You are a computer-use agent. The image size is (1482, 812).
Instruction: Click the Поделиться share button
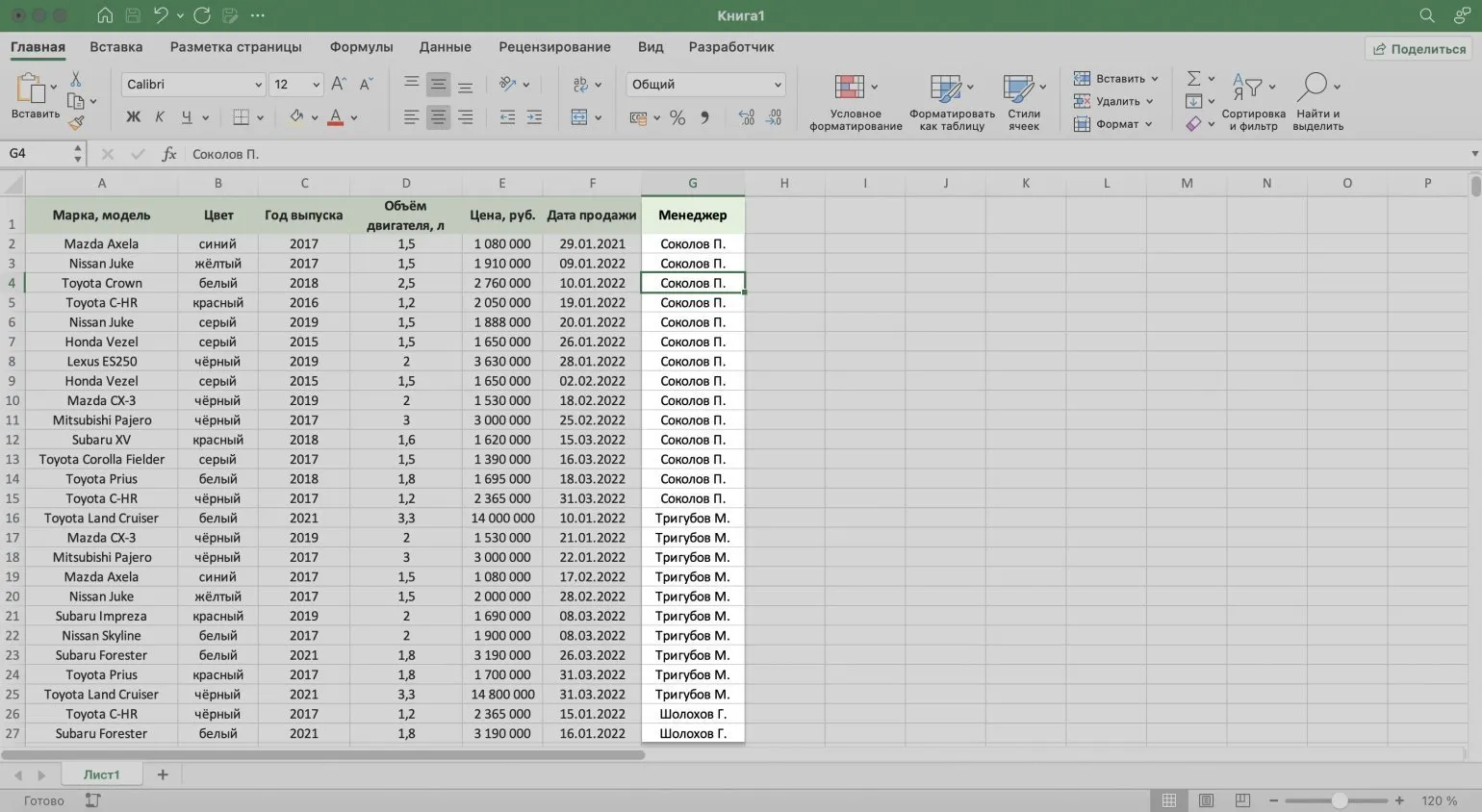tap(1419, 49)
